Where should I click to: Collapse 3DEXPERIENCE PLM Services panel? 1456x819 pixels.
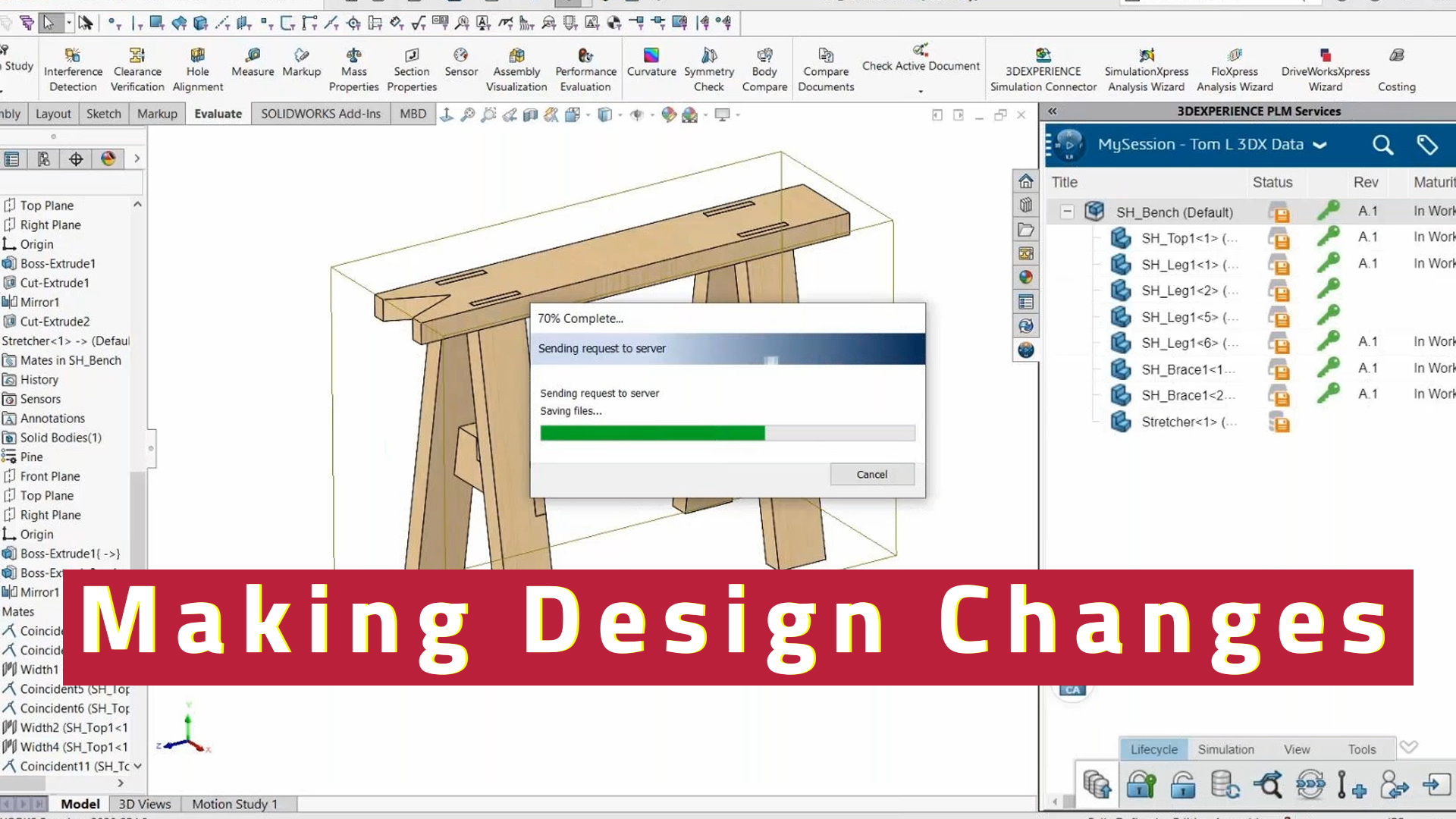point(1053,111)
